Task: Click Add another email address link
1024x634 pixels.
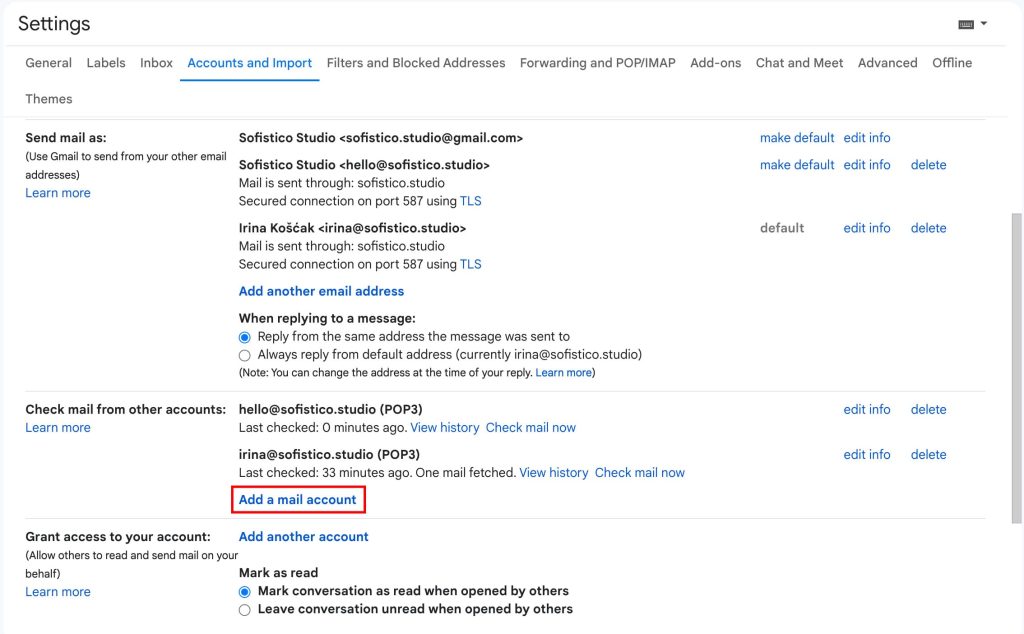Action: click(321, 291)
